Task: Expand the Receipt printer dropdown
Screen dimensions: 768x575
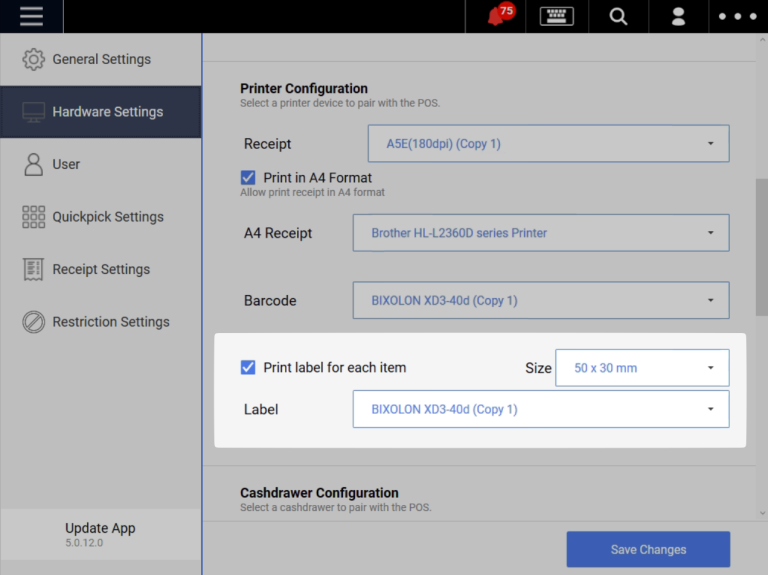Action: coord(548,143)
